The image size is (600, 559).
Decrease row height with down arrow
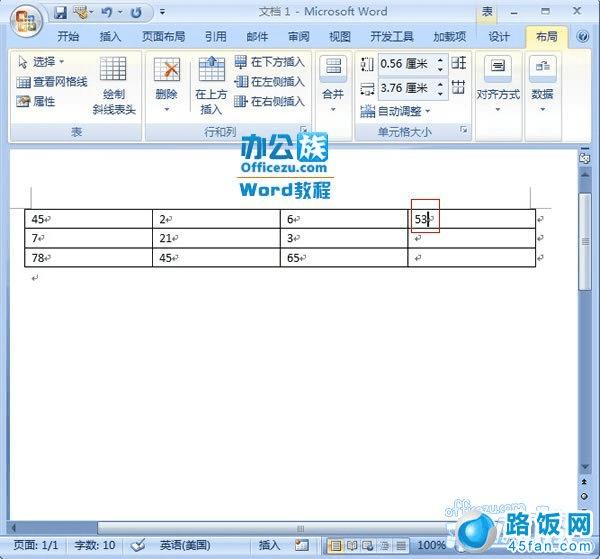tap(440, 69)
